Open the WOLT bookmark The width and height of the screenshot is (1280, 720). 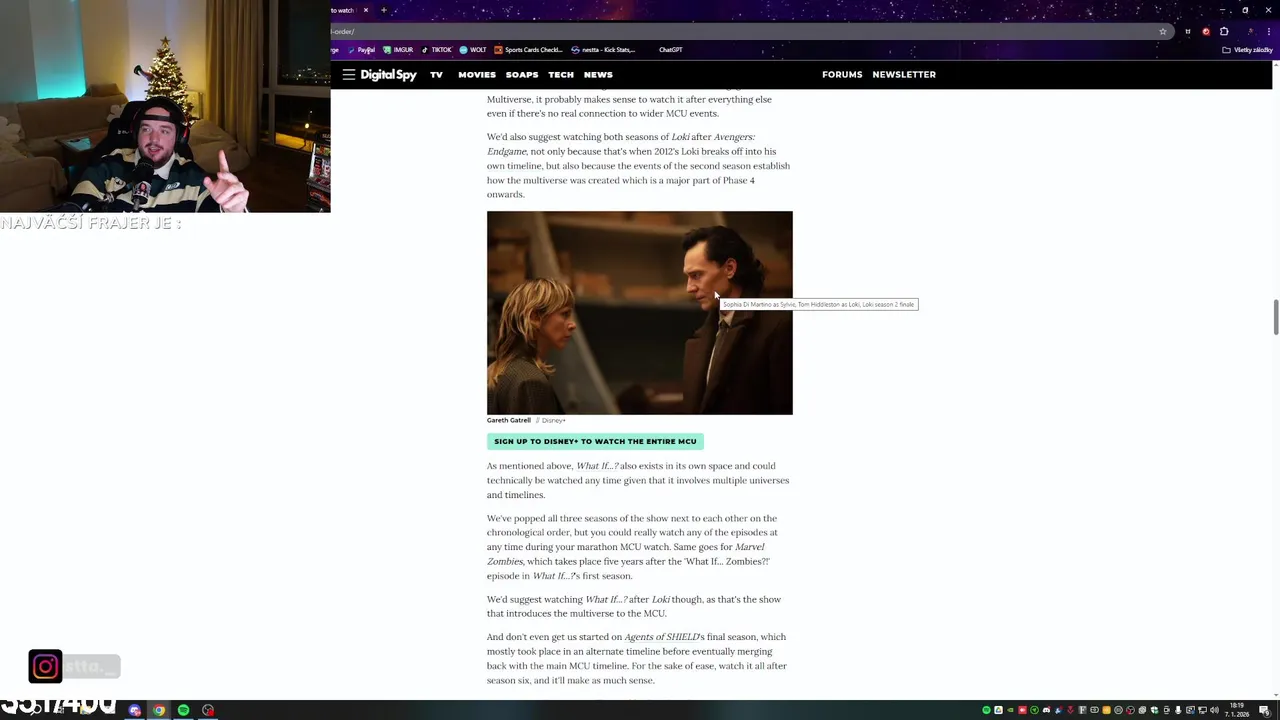coord(473,50)
